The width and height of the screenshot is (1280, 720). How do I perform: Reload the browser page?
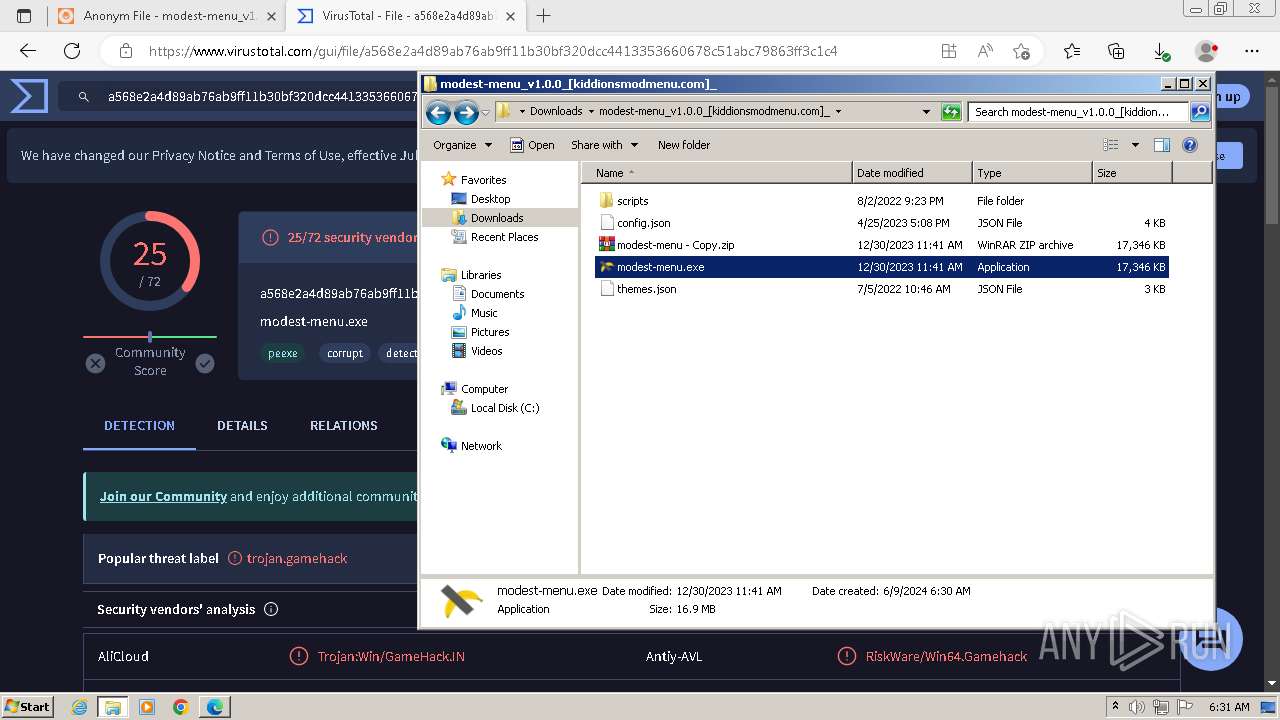click(72, 51)
